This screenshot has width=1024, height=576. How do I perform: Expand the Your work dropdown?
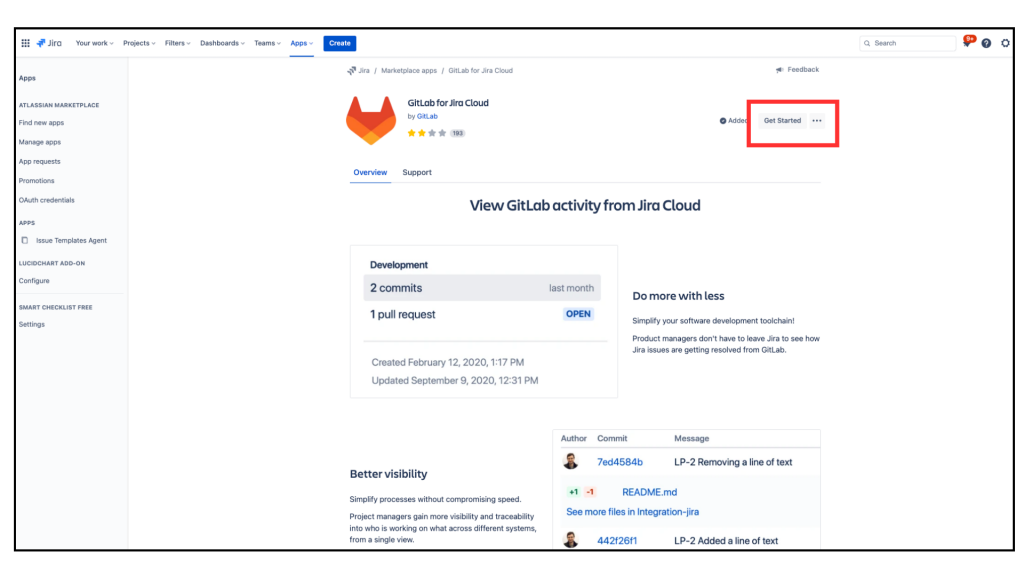pyautogui.click(x=95, y=43)
